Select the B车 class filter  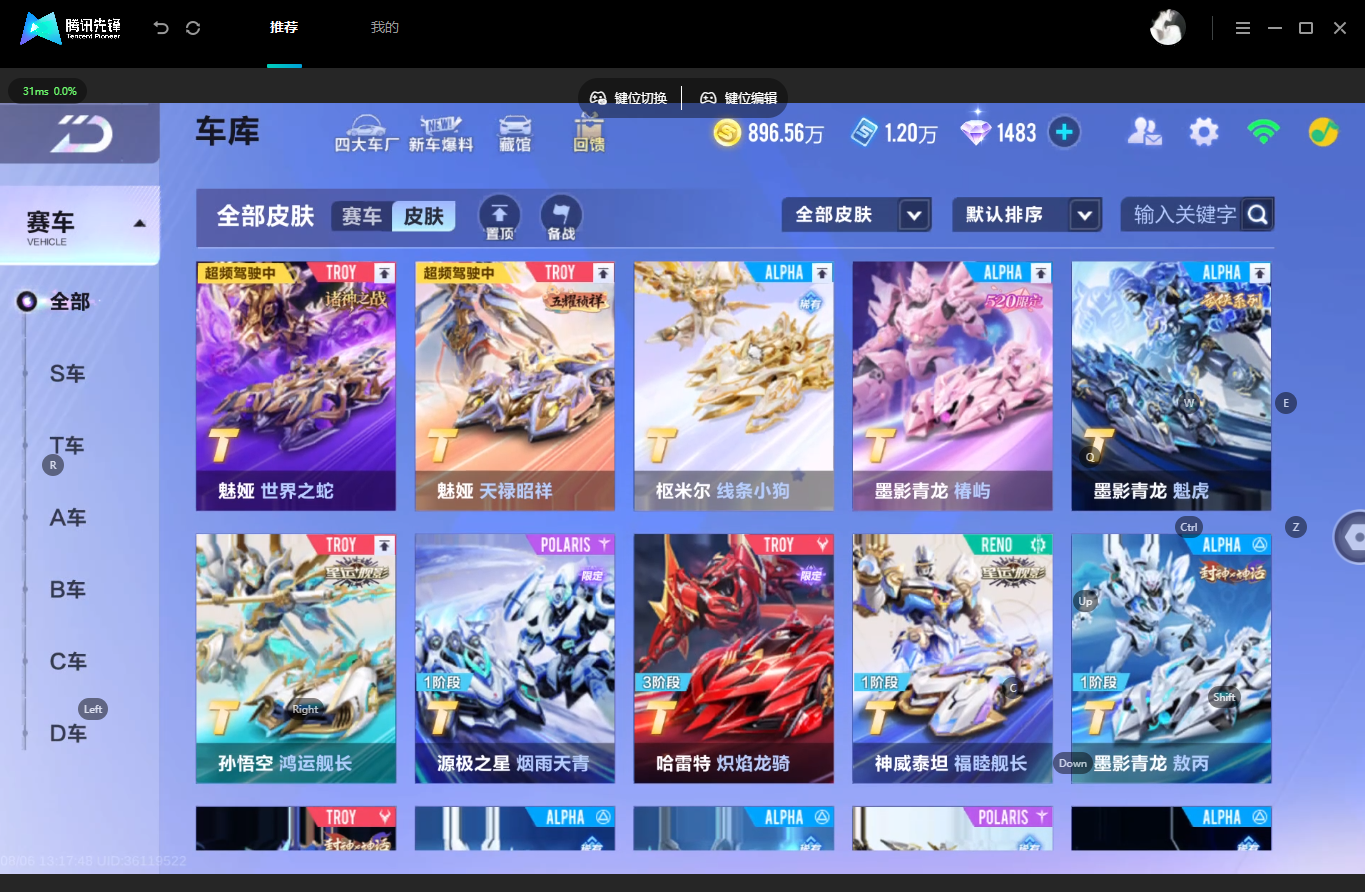click(x=67, y=590)
